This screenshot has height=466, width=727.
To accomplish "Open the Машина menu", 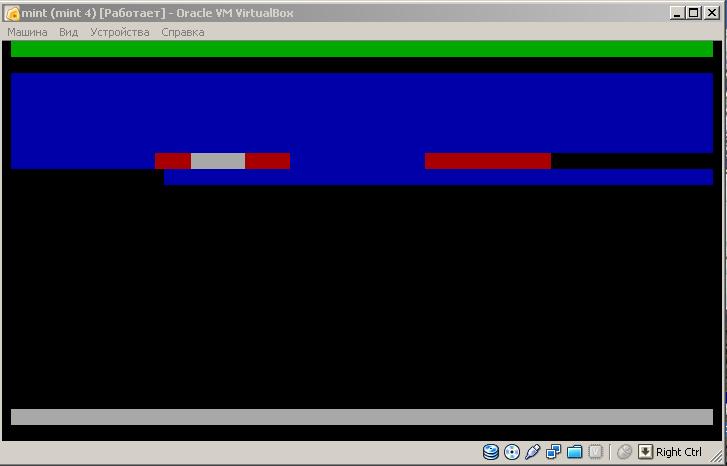I will click(27, 32).
